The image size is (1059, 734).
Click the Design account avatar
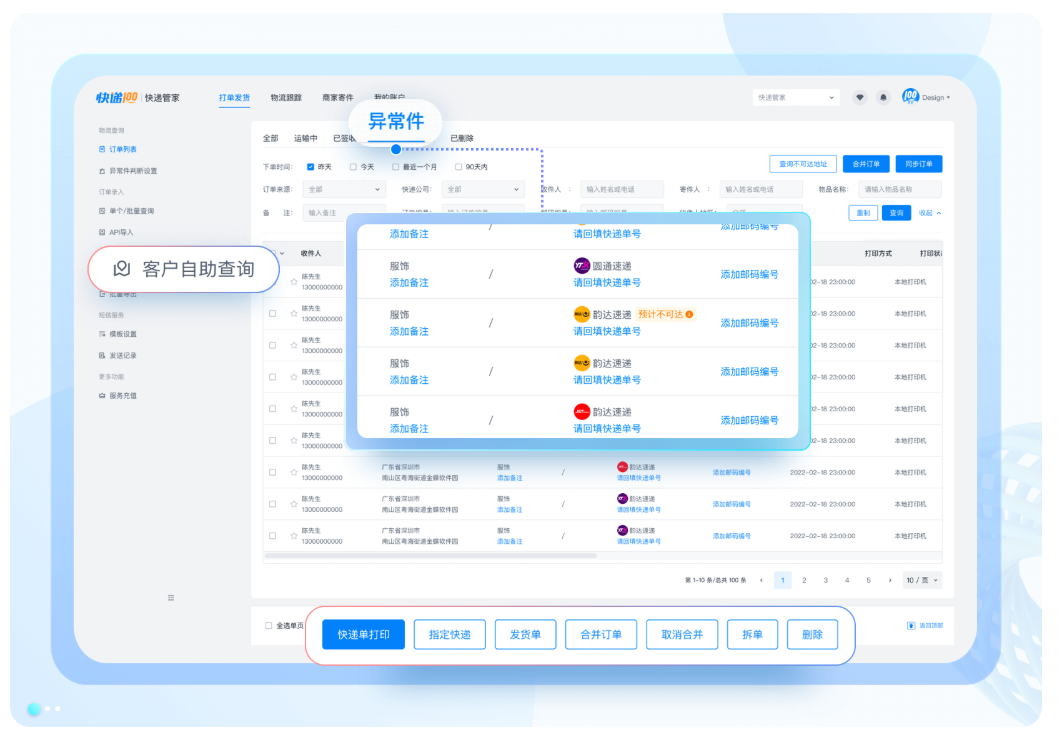tap(910, 97)
